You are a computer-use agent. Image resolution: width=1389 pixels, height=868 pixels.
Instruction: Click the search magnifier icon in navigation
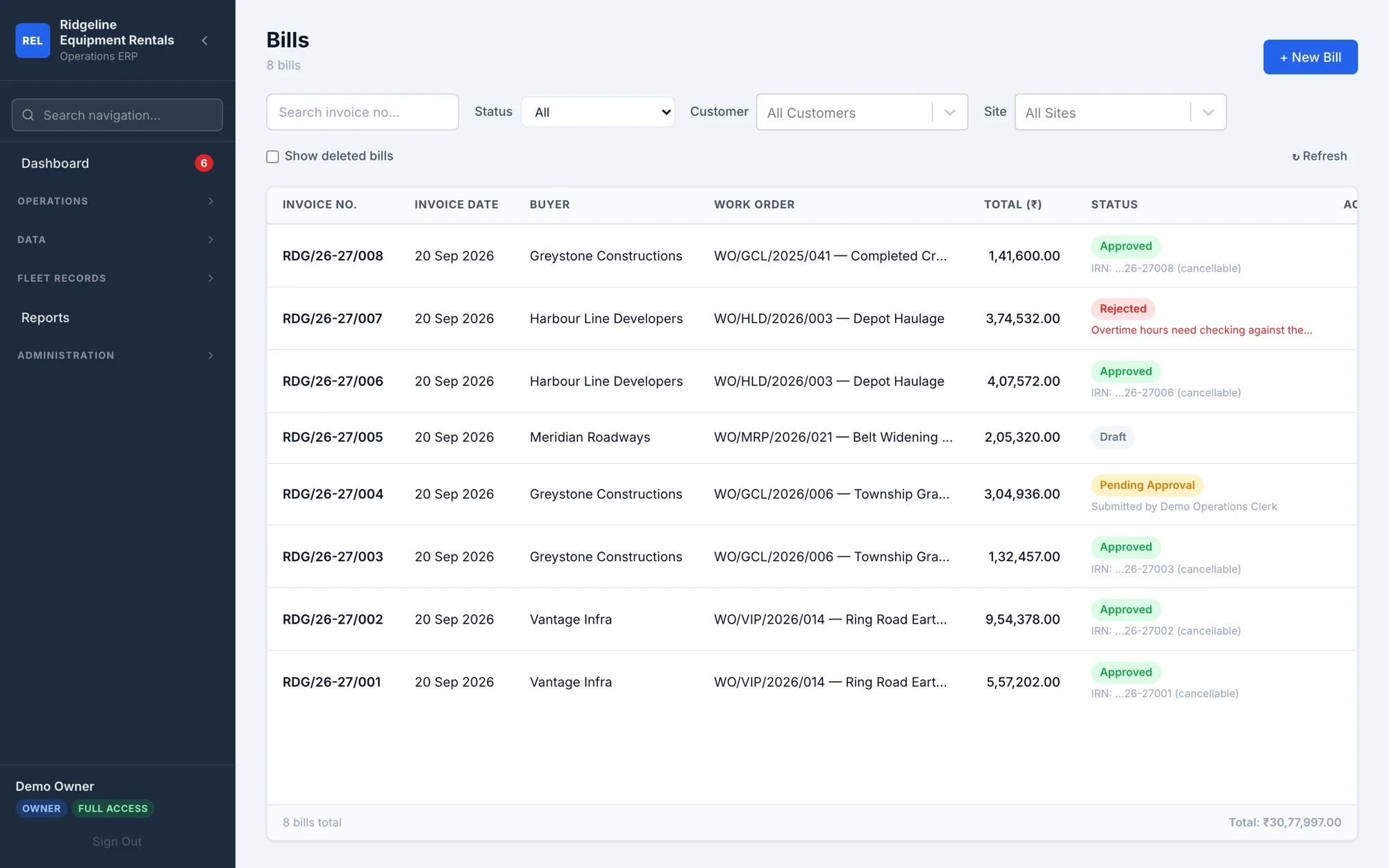pos(28,115)
